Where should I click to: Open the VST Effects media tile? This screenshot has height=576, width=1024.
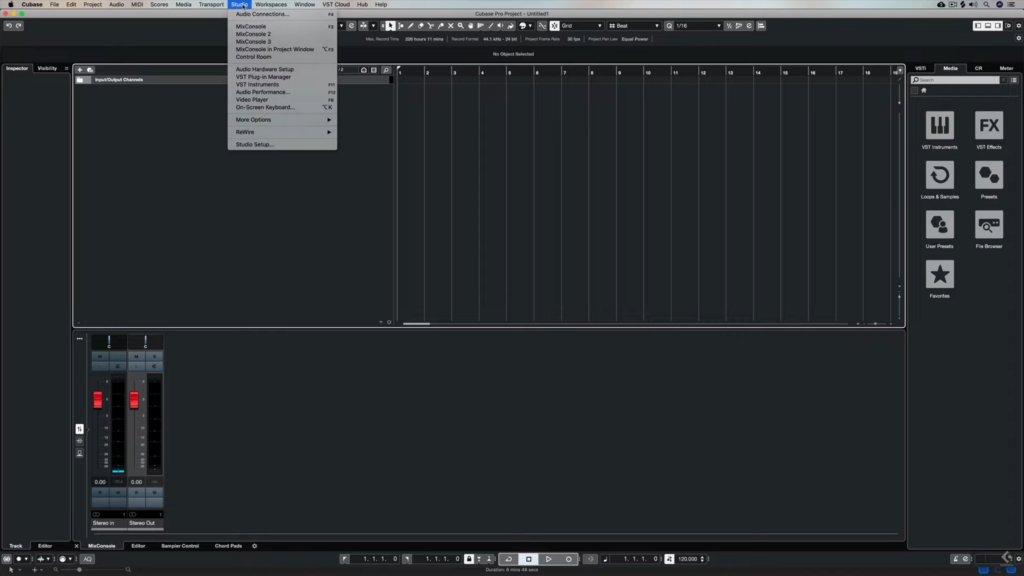989,125
